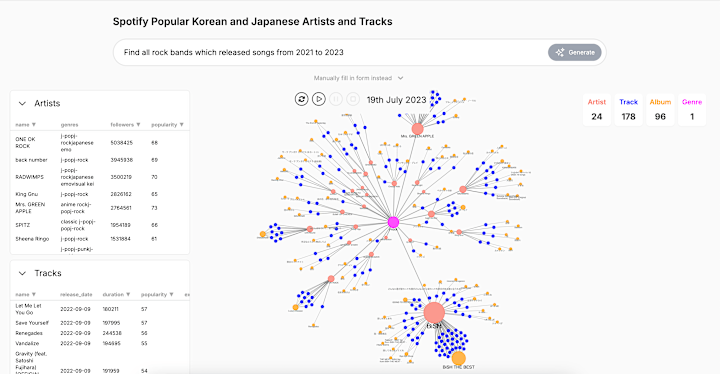Start the timeline animation with play button
Image resolution: width=720 pixels, height=374 pixels.
pos(319,99)
